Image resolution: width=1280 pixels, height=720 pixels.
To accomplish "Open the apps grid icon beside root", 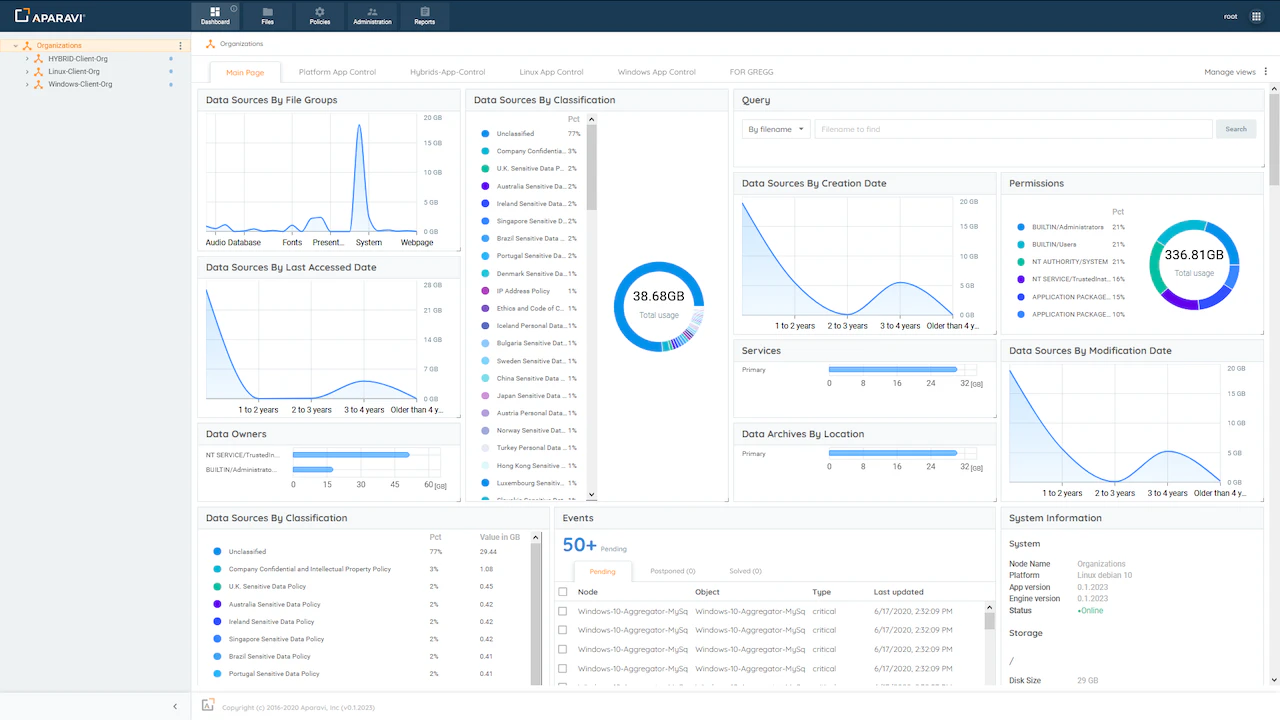I will point(1257,16).
